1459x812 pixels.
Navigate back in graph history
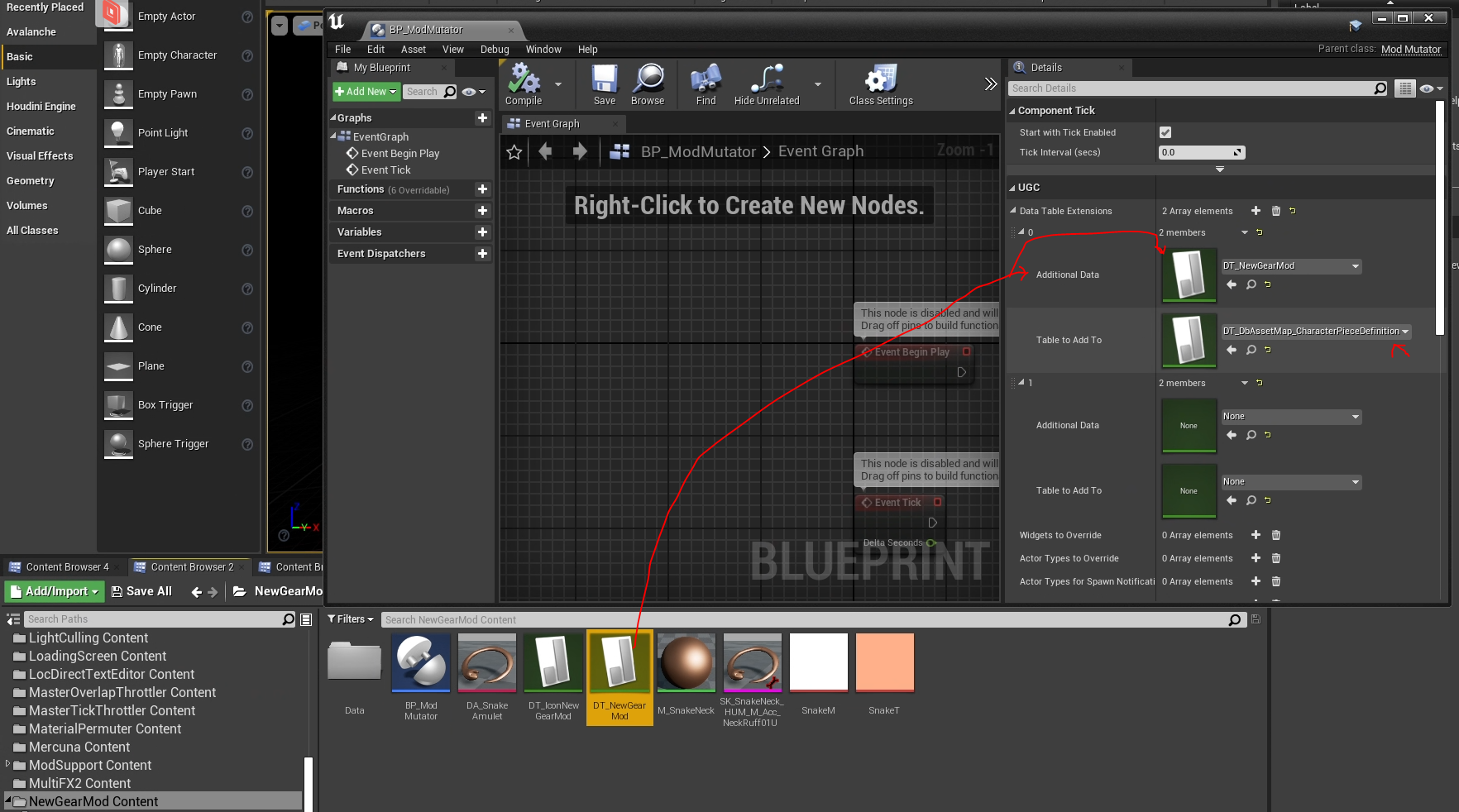[545, 151]
